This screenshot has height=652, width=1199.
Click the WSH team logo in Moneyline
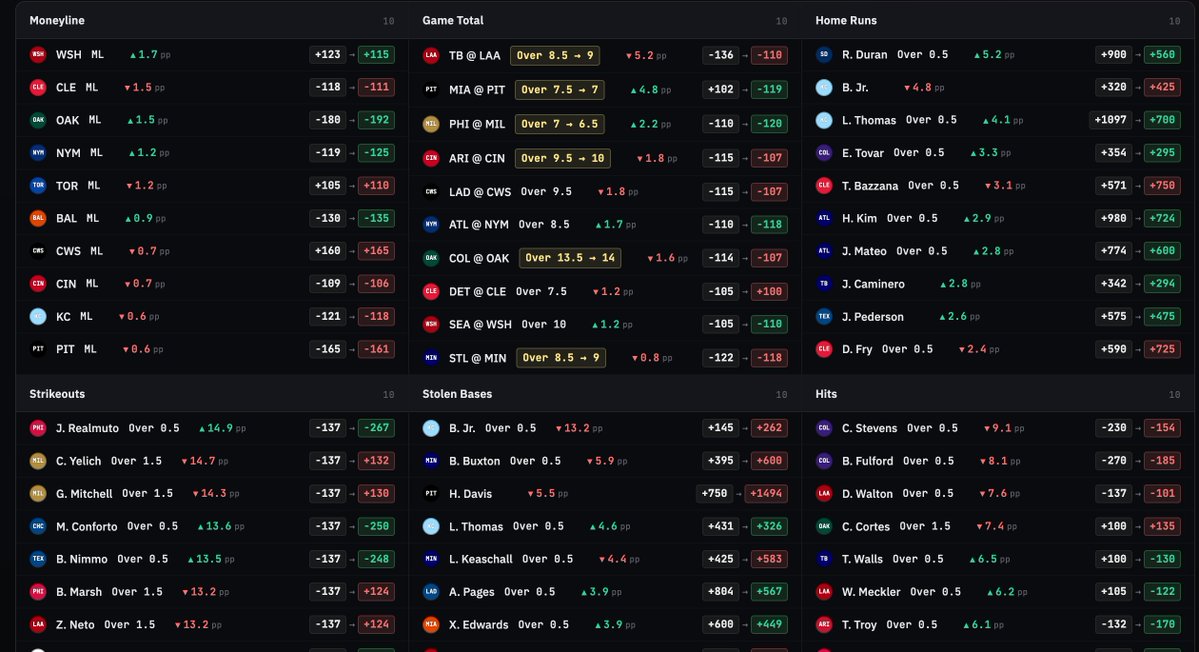point(37,54)
